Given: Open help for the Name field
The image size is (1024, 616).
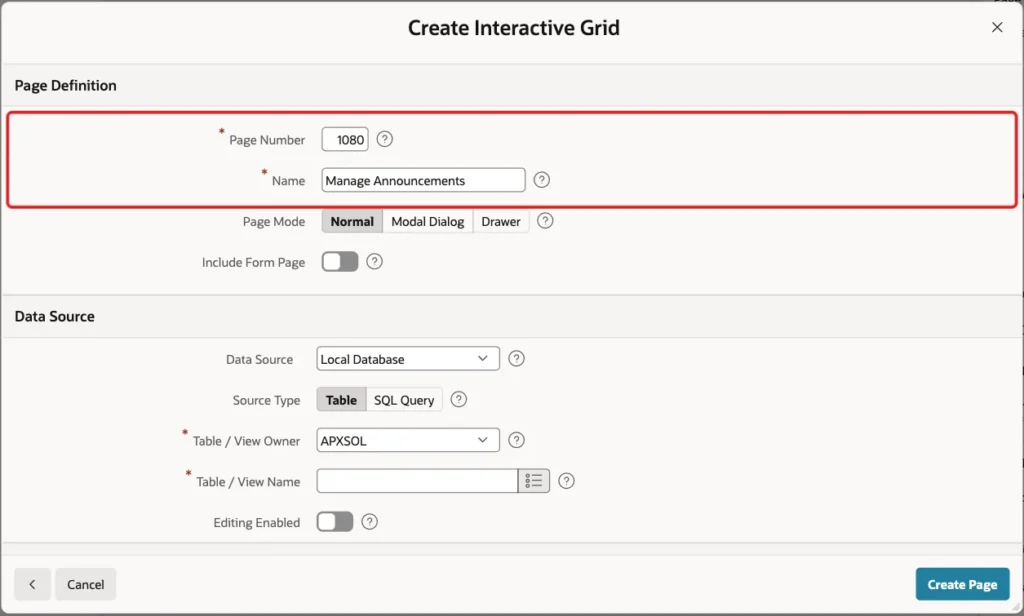Looking at the screenshot, I should point(541,180).
